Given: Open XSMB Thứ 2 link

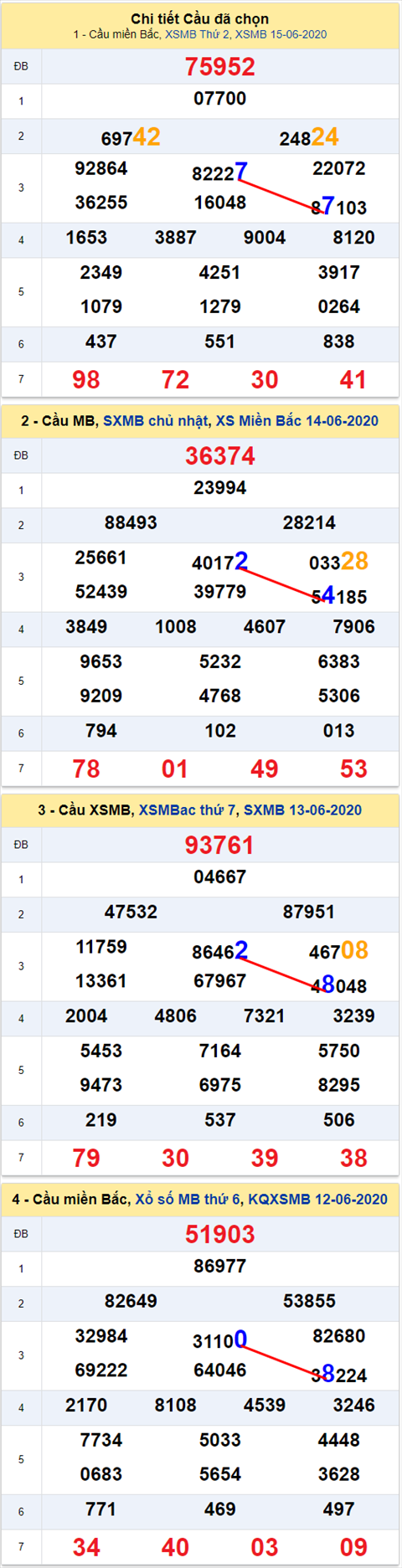Looking at the screenshot, I should (x=197, y=34).
